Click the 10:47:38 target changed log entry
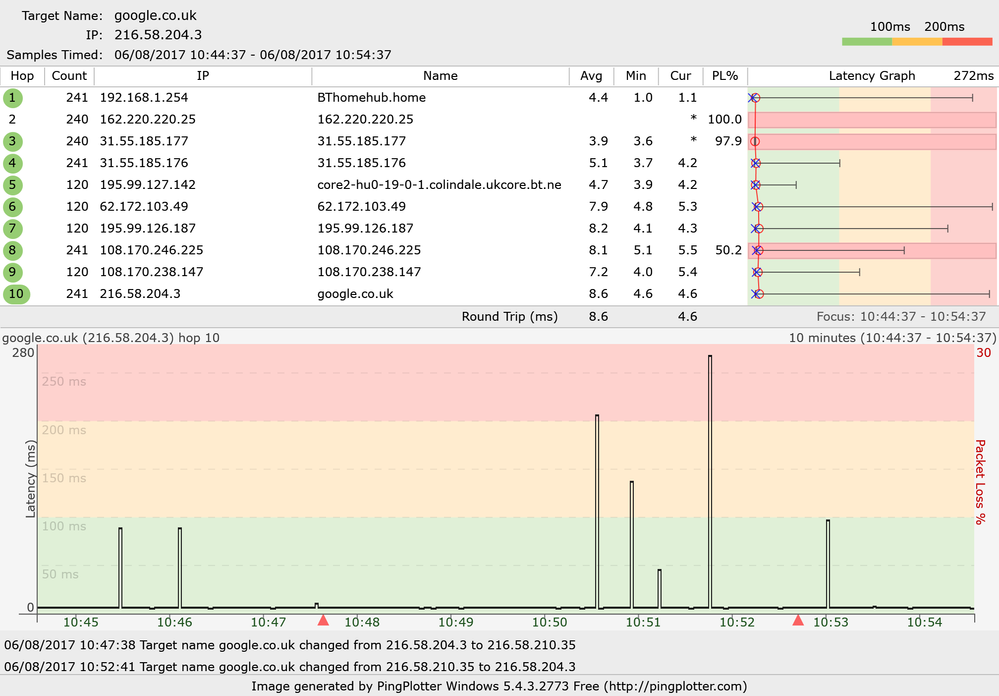The width and height of the screenshot is (999, 696). 290,645
